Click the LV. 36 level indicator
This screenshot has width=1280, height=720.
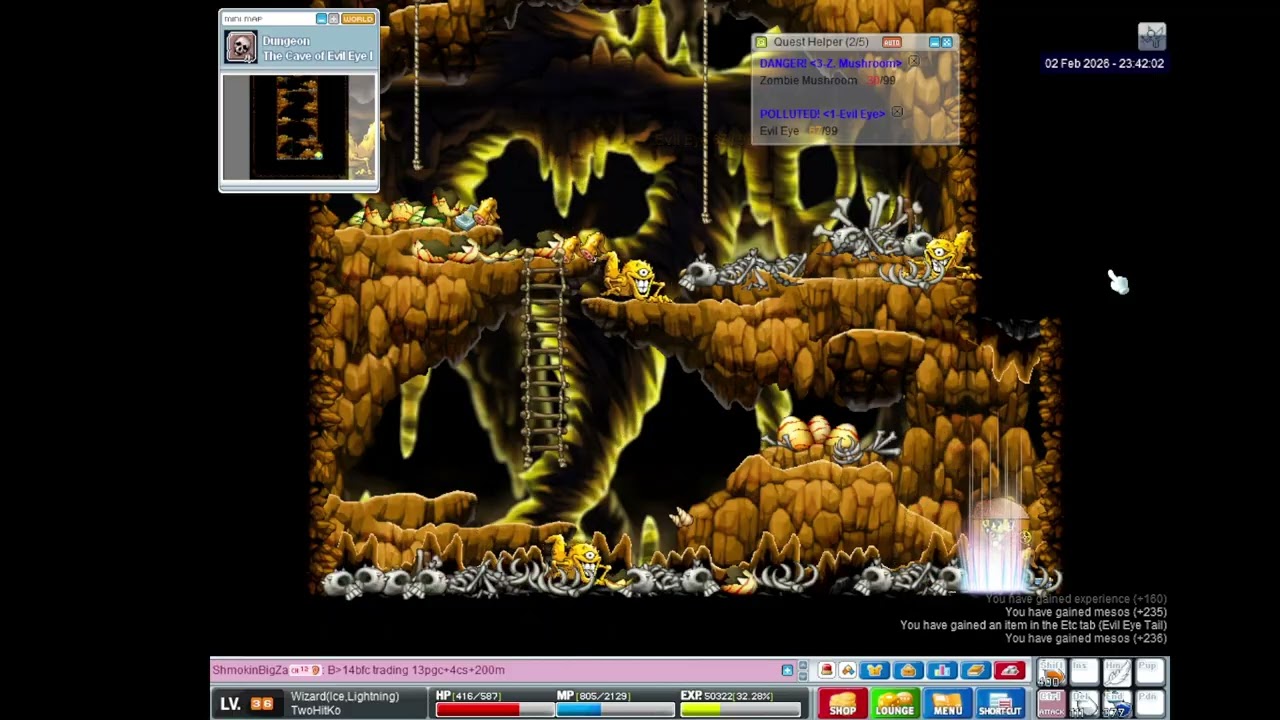tap(246, 704)
